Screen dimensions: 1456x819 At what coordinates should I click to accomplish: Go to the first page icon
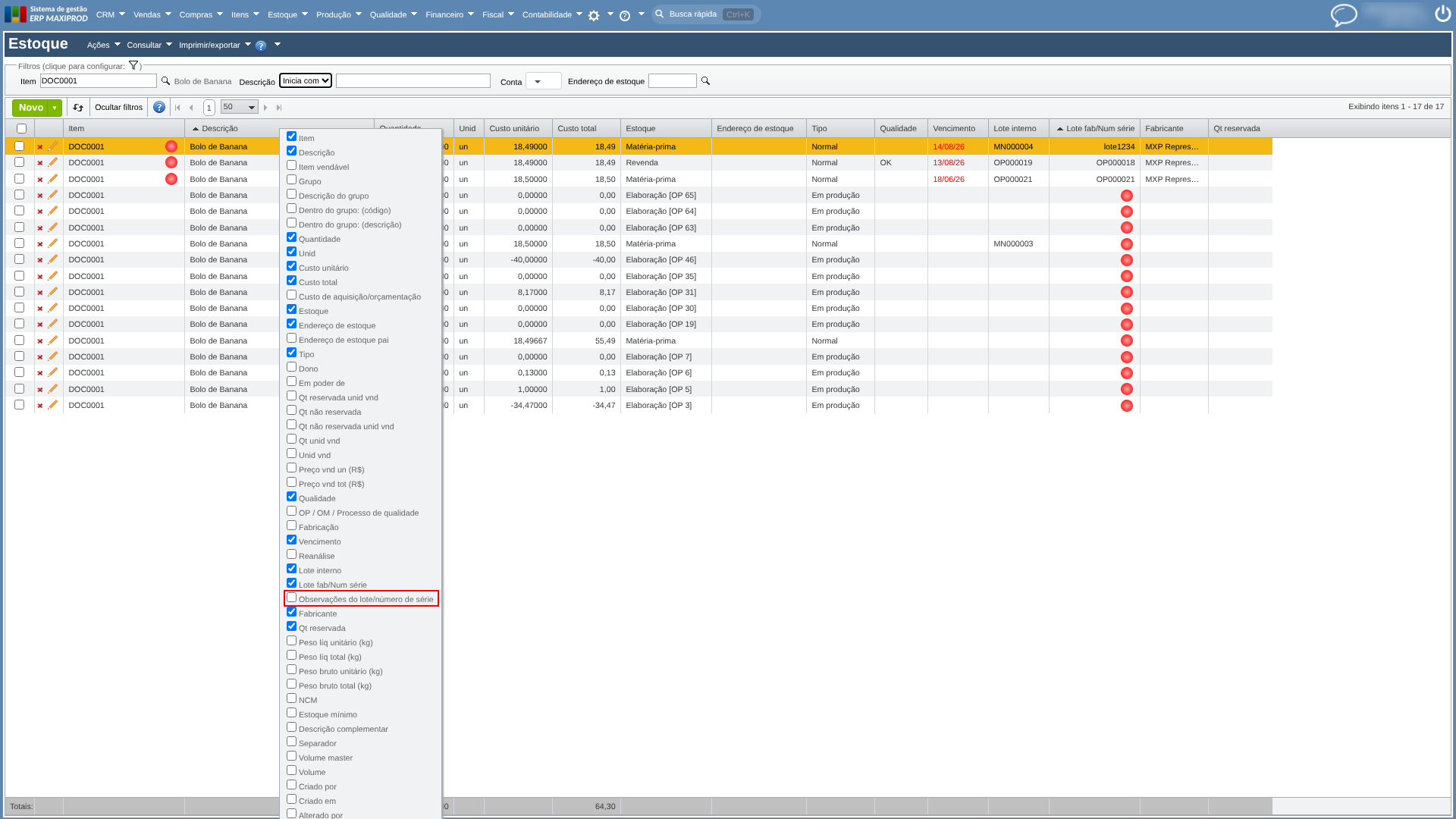coord(178,108)
